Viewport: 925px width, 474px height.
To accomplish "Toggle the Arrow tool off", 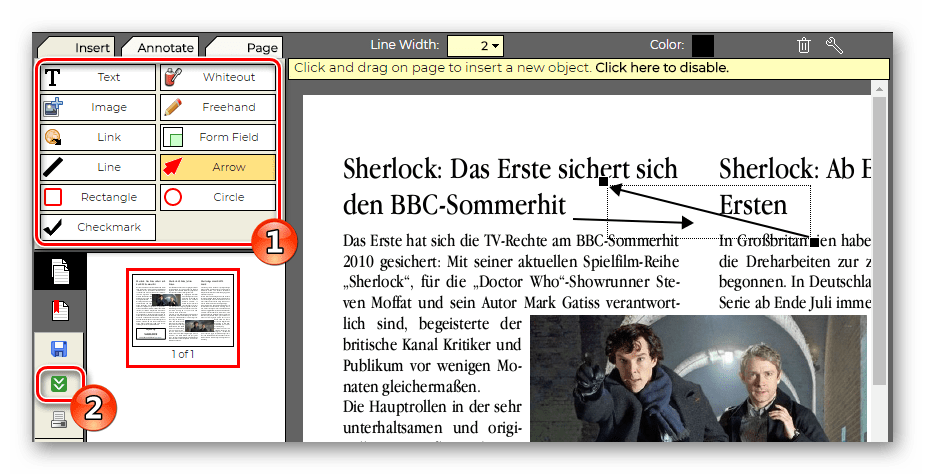I will 218,167.
